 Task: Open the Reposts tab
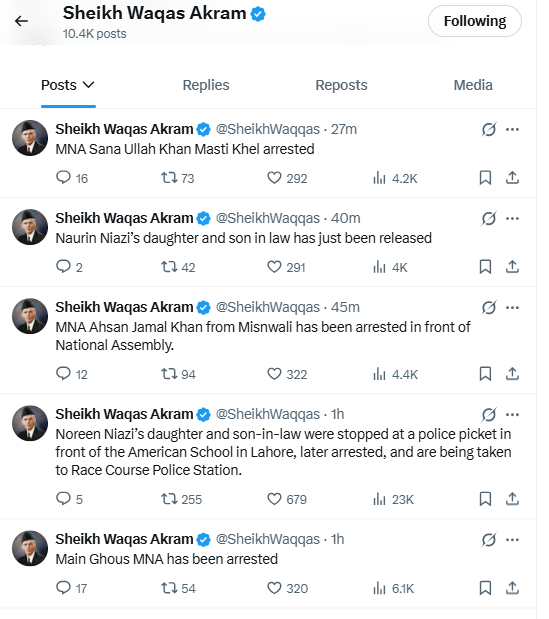(341, 85)
